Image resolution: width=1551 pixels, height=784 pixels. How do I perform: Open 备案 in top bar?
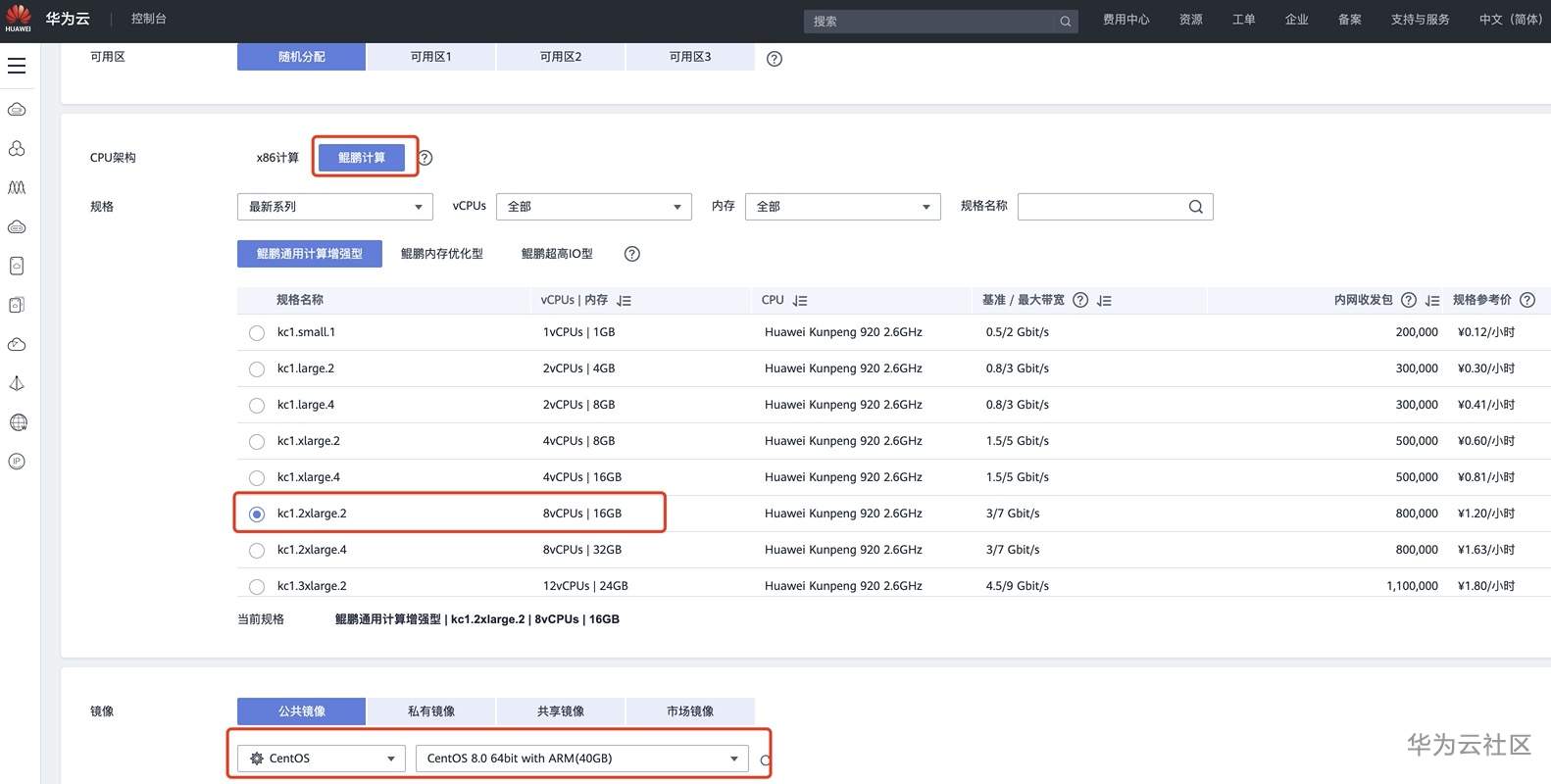[x=1350, y=20]
